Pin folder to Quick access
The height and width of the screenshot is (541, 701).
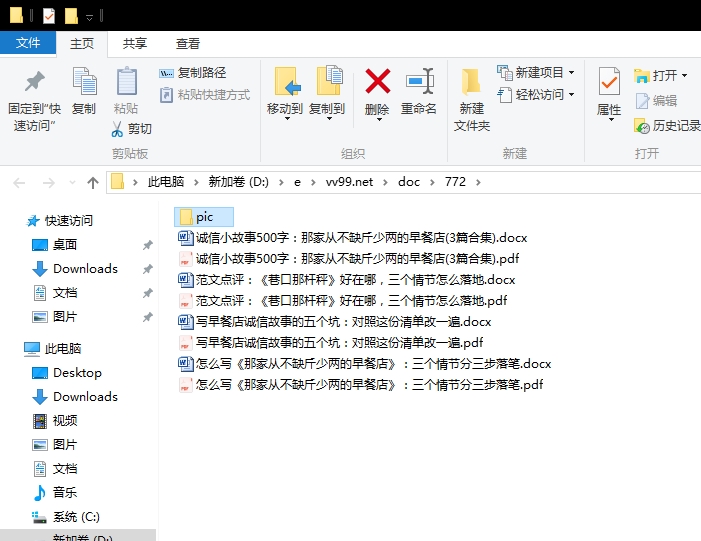pos(34,101)
